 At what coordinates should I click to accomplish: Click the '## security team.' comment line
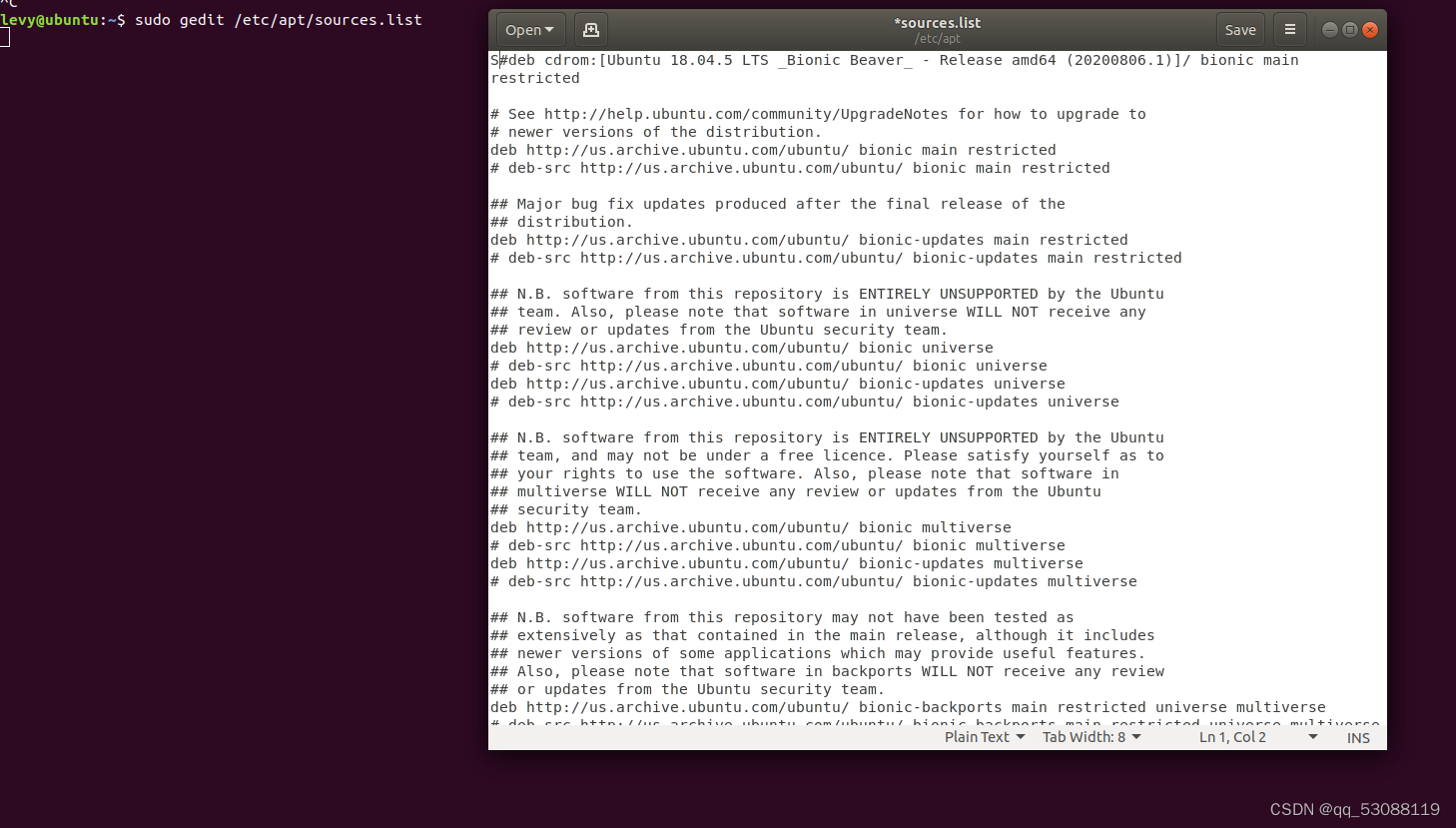(566, 509)
